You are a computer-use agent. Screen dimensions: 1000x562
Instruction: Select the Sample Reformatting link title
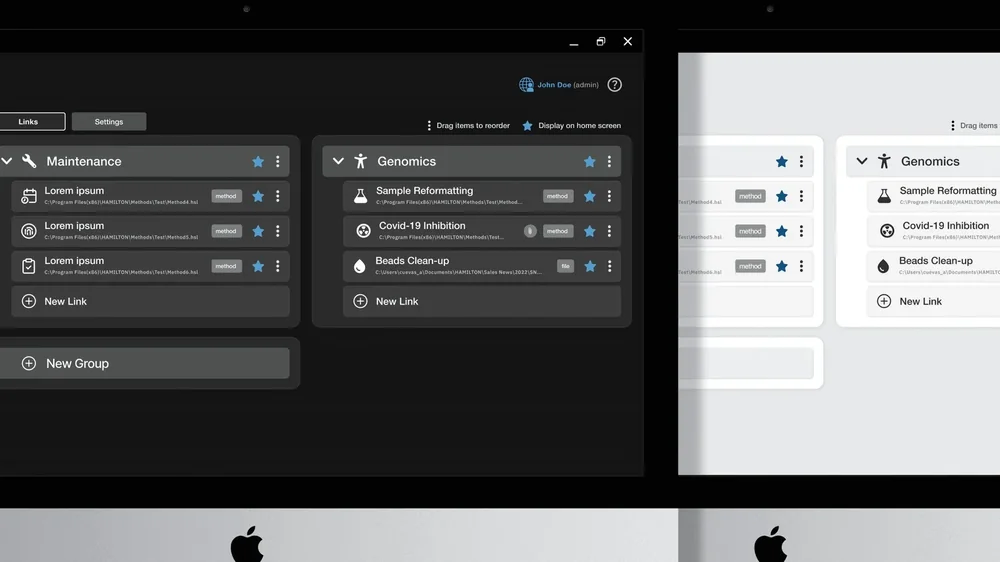(x=425, y=190)
